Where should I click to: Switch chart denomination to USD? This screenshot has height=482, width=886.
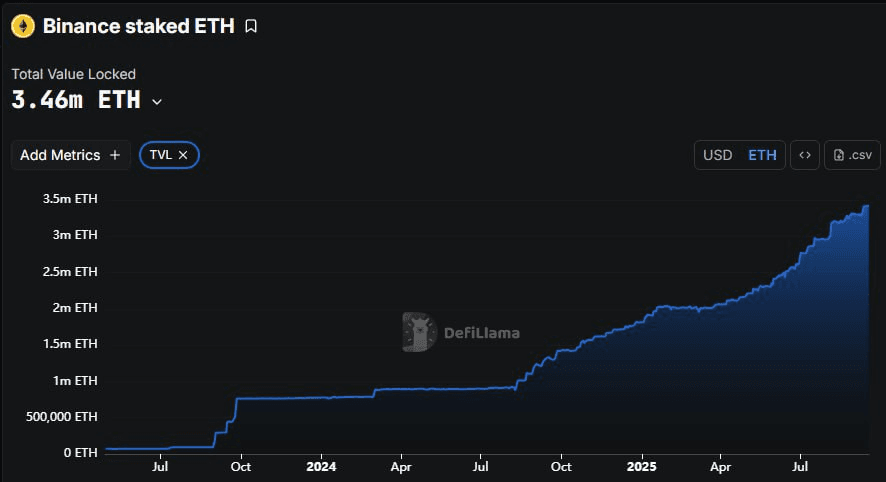(x=718, y=155)
